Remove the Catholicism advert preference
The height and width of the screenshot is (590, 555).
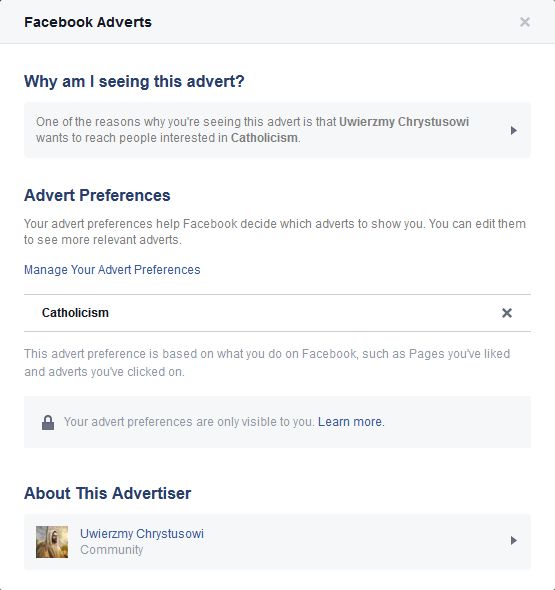507,313
